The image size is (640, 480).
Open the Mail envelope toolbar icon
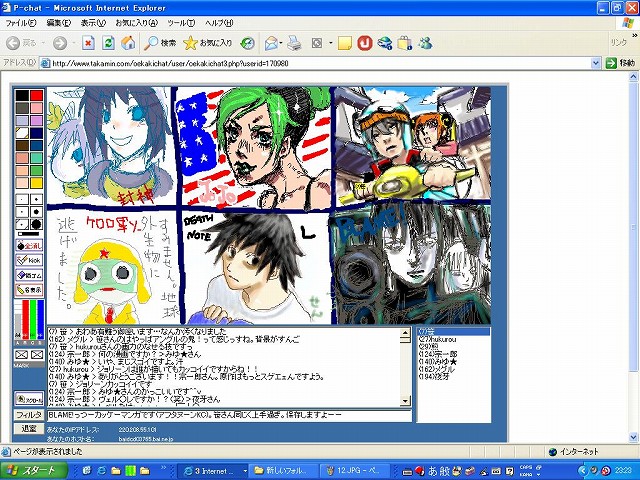click(271, 43)
